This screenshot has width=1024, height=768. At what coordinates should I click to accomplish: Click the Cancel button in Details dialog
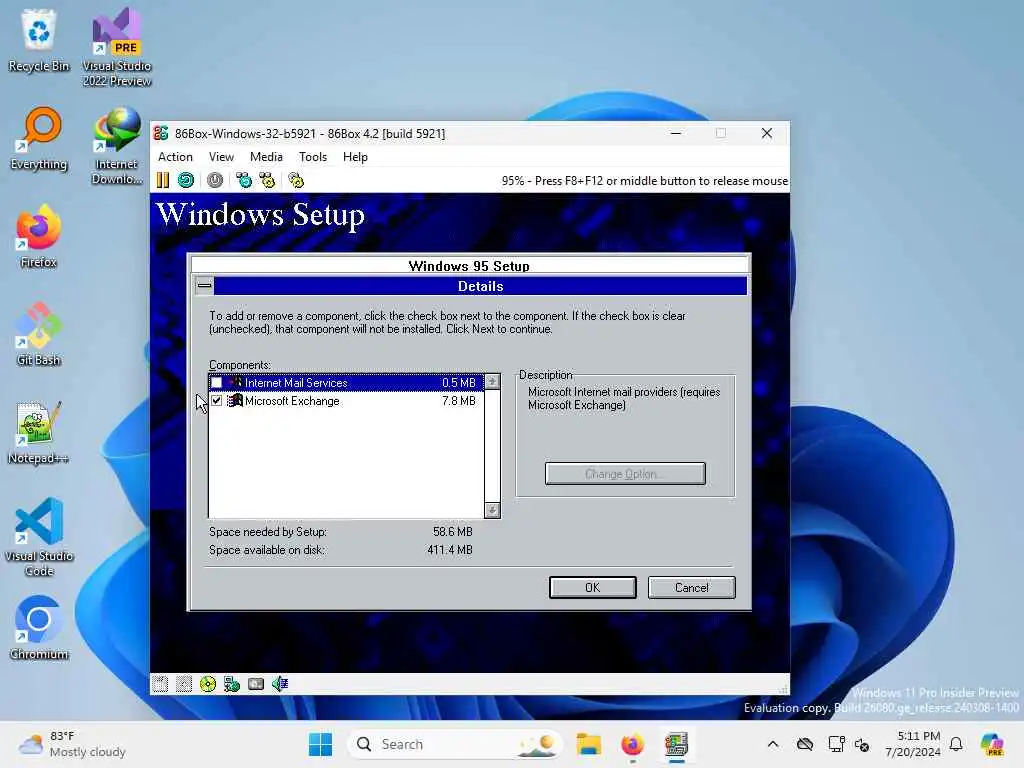point(692,587)
